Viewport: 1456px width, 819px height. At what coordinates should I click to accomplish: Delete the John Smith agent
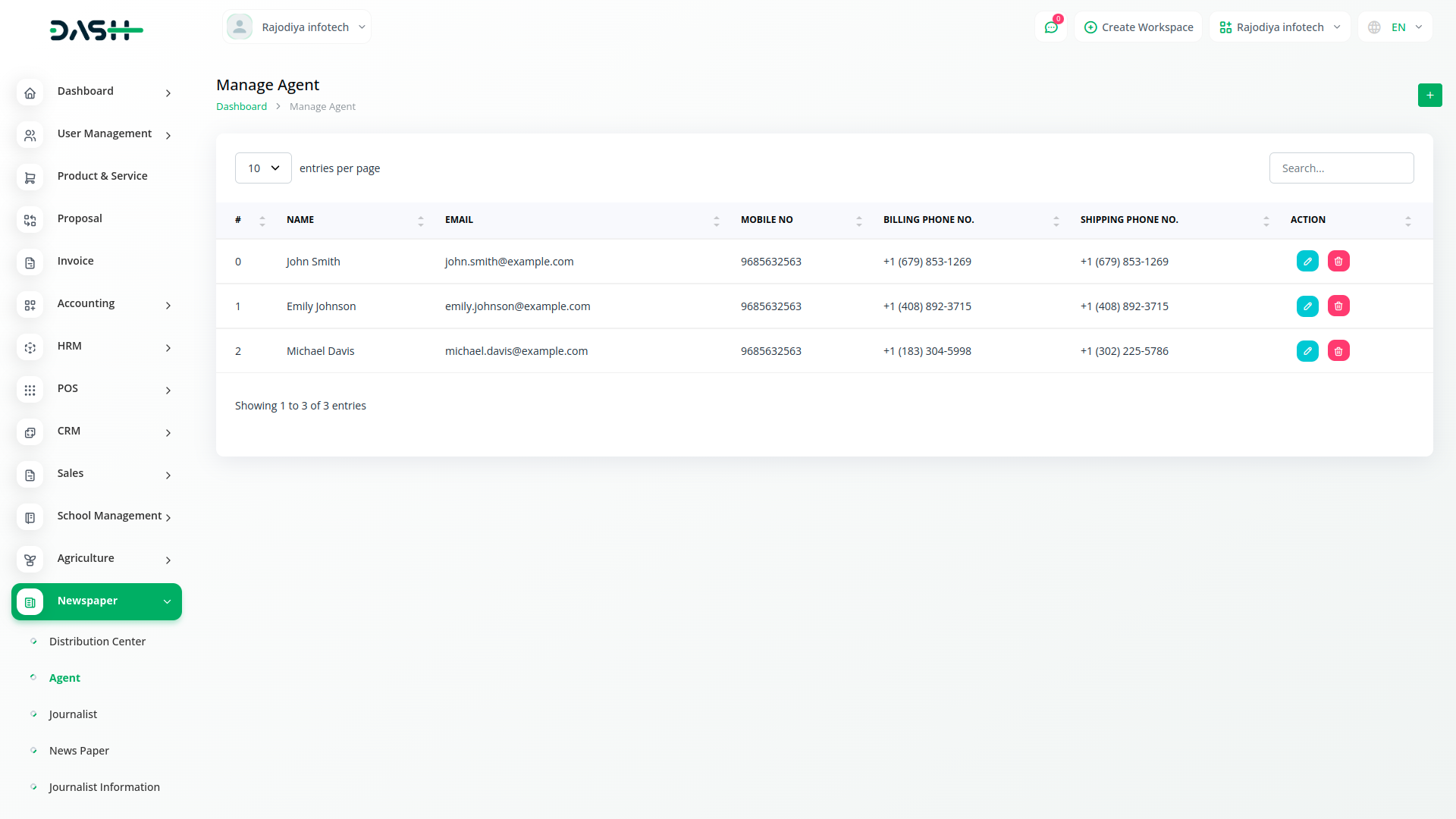(x=1338, y=261)
